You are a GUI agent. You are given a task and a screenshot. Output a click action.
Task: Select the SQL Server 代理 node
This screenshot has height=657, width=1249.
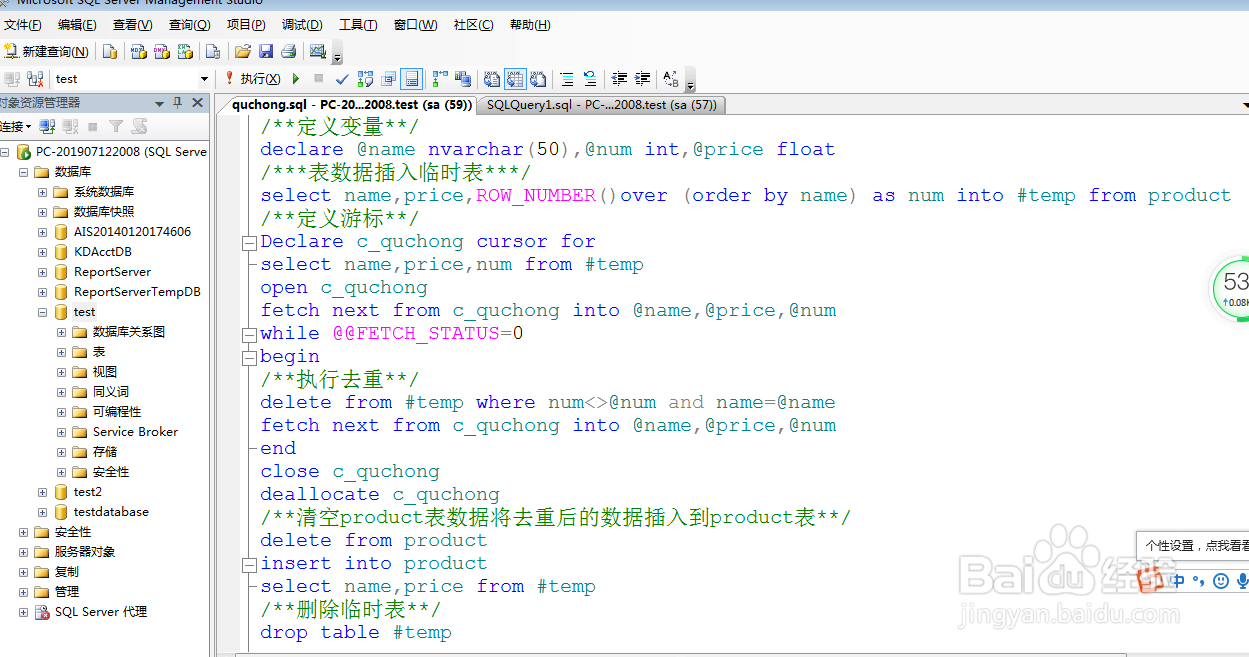(x=100, y=612)
